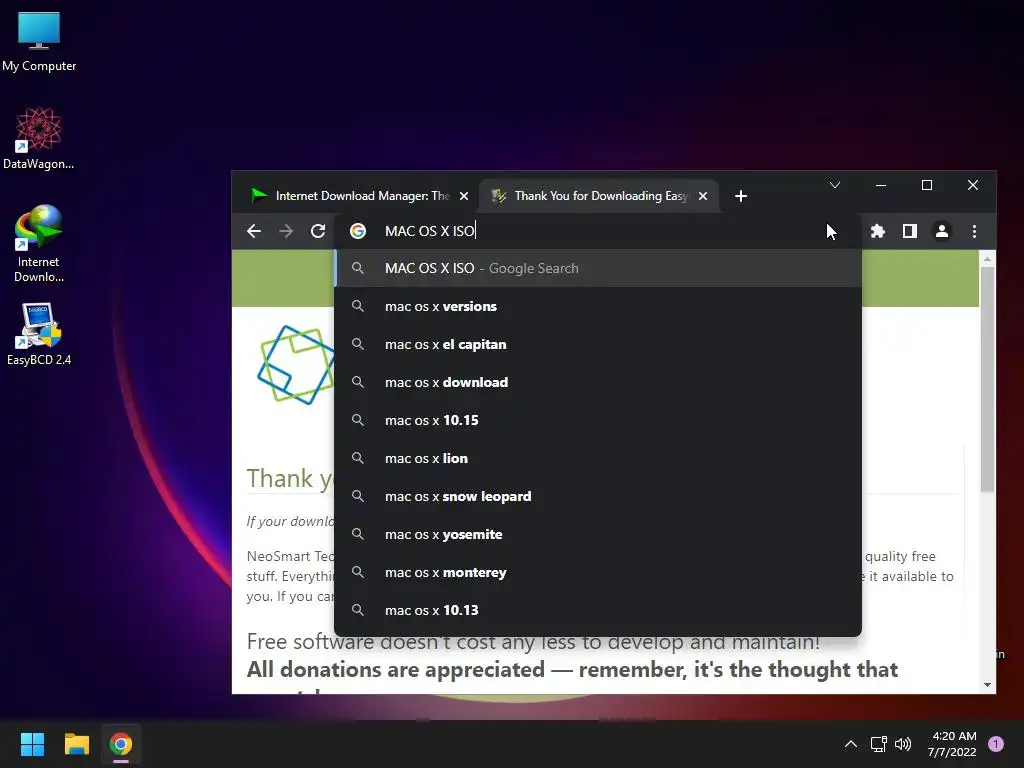Select the mac os x versions suggestion

(x=598, y=306)
